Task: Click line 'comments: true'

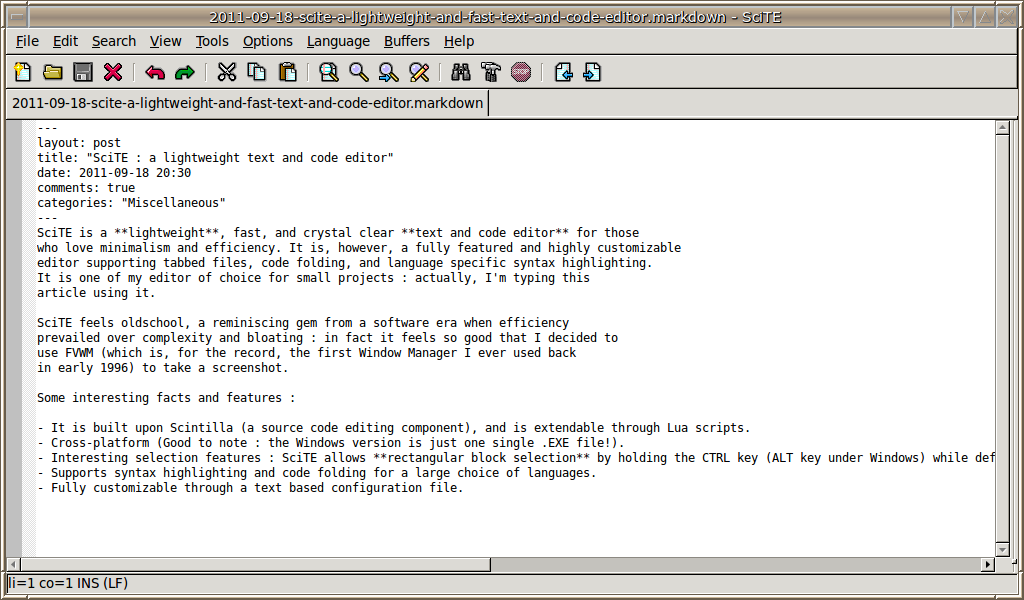Action: coord(86,188)
